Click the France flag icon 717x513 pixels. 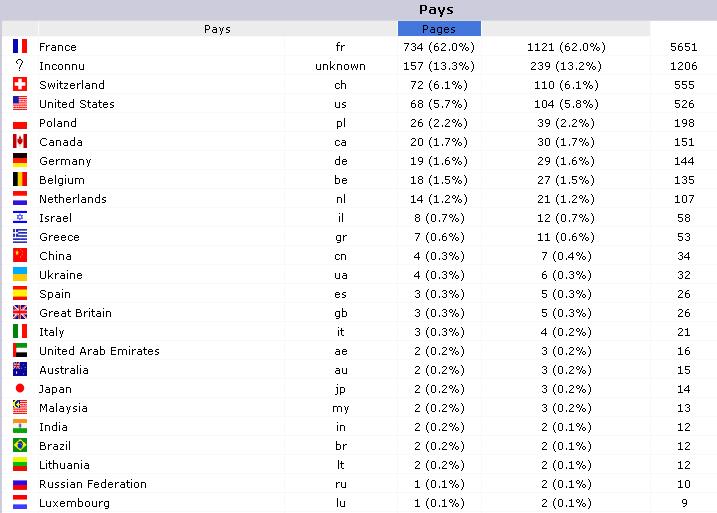point(20,46)
